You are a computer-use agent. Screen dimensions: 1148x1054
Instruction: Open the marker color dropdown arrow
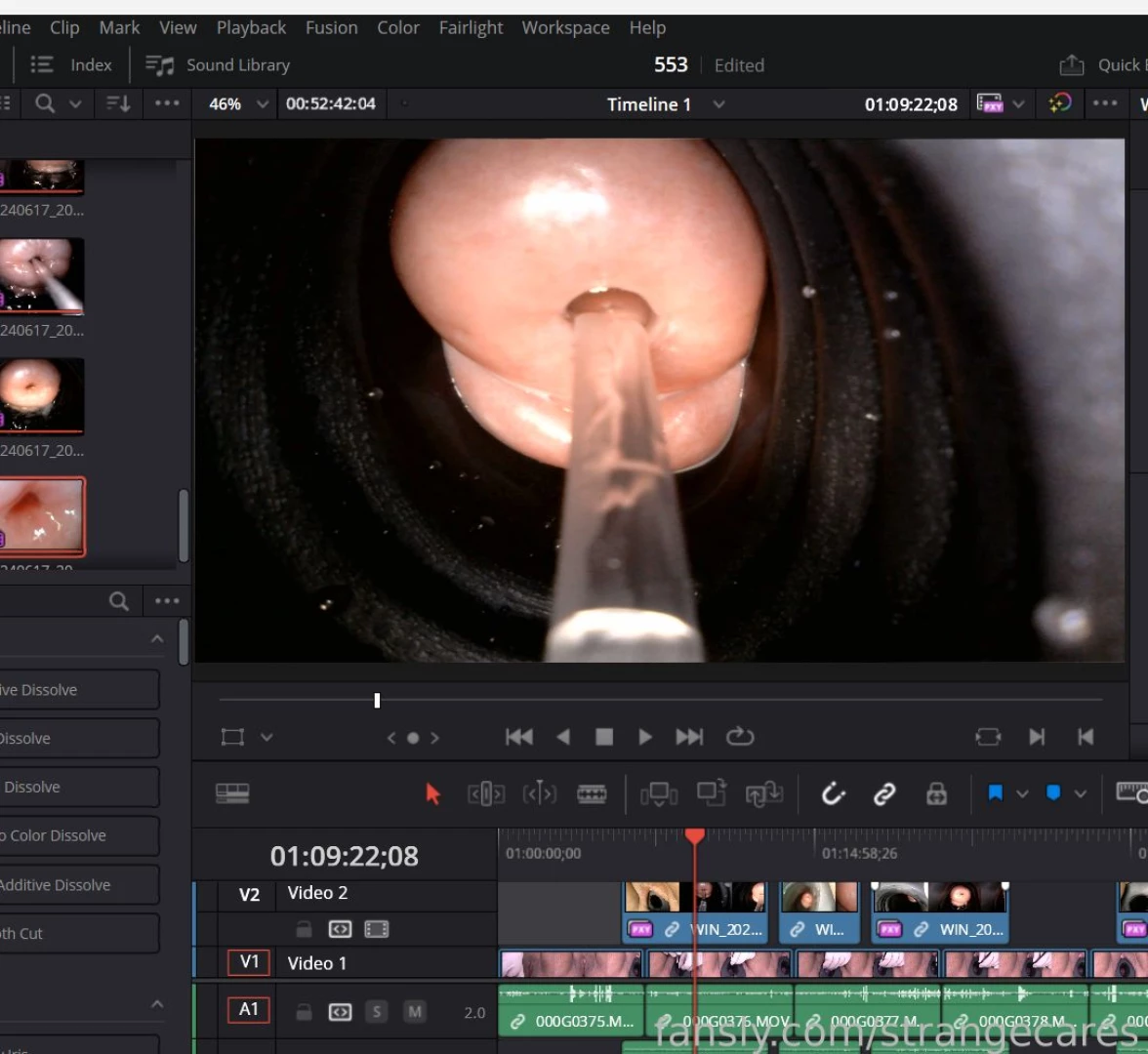[x=1081, y=793]
